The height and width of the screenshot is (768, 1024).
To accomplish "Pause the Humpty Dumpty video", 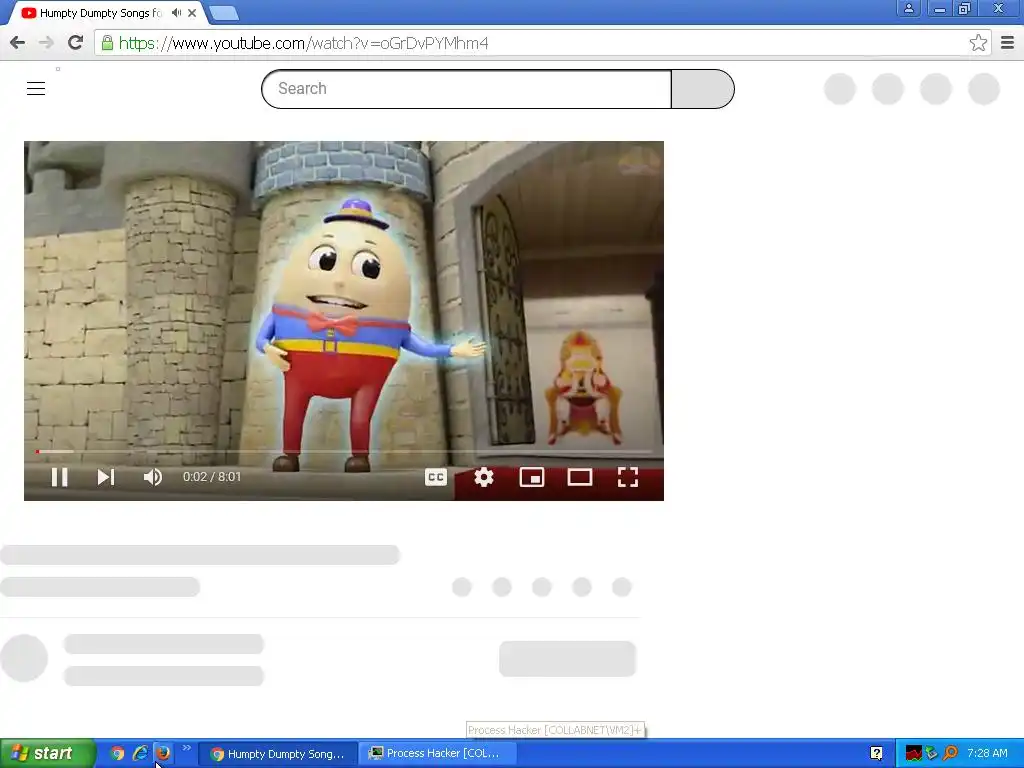I will [x=59, y=477].
